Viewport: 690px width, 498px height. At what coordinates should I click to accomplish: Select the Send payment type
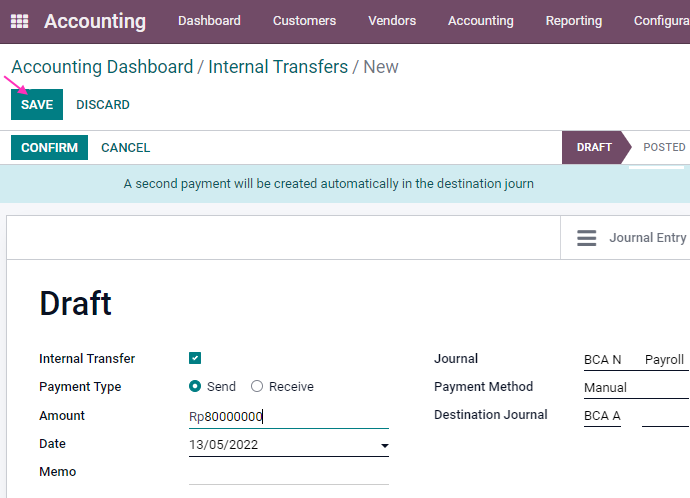click(196, 387)
